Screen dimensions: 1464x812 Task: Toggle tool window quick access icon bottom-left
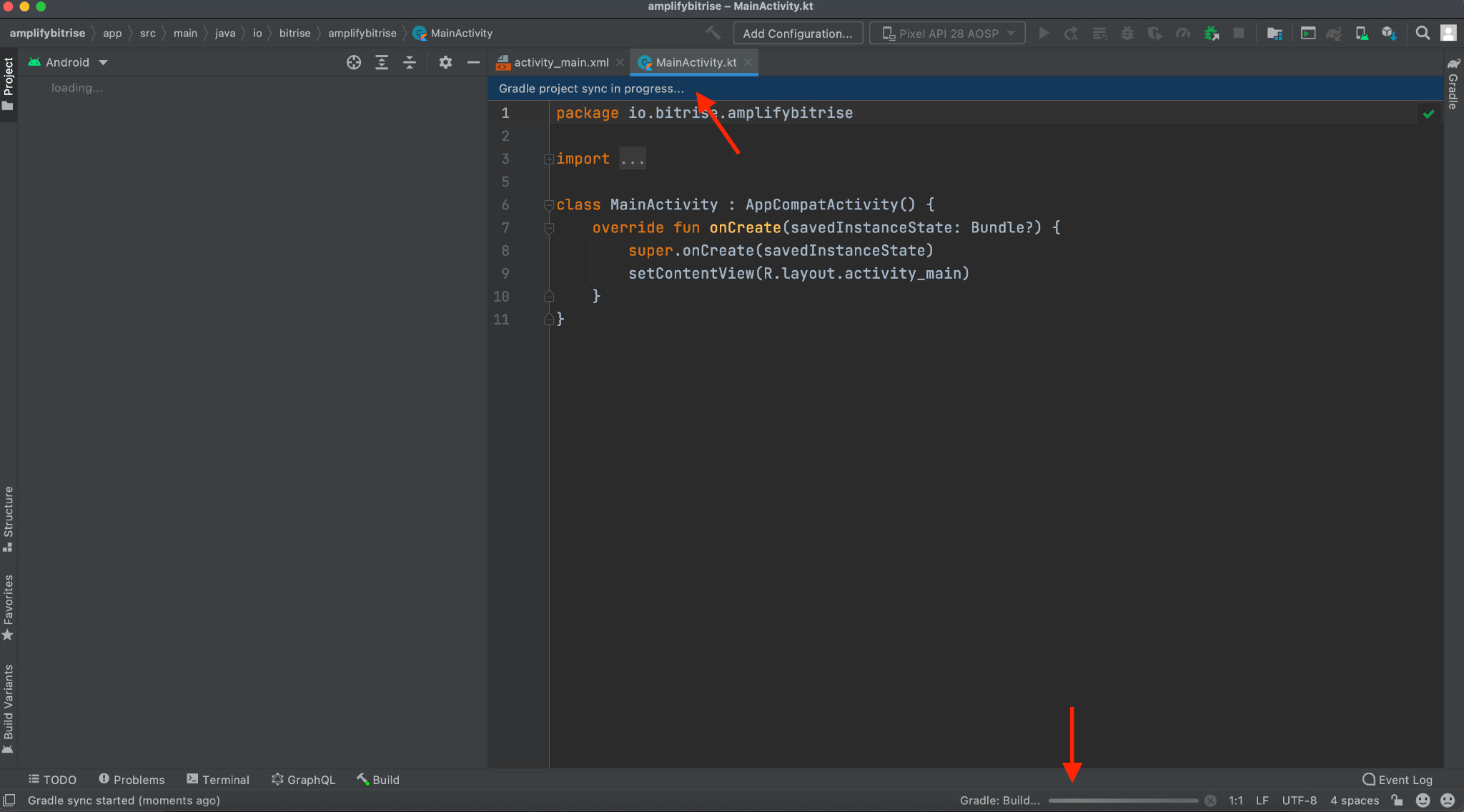pyautogui.click(x=9, y=801)
